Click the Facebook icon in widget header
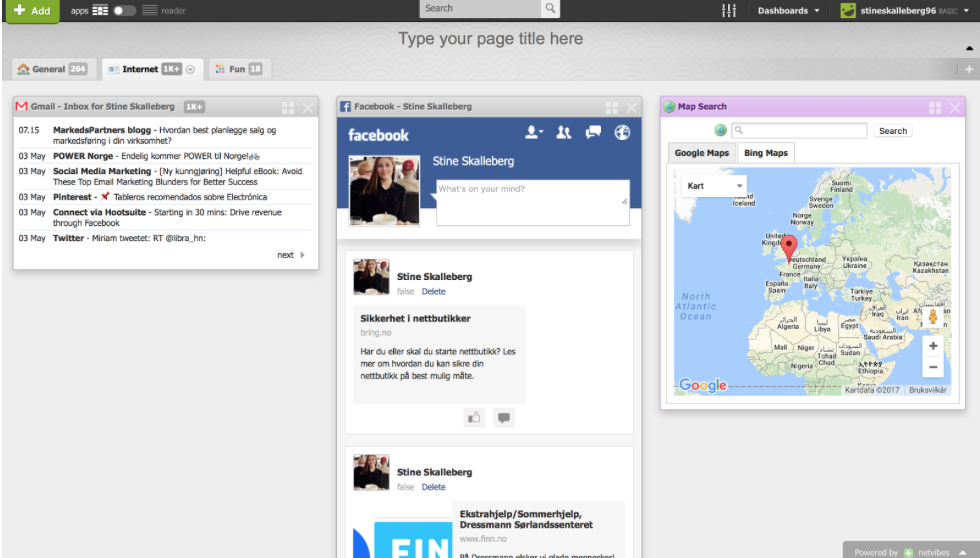The width and height of the screenshot is (980, 558). coord(345,106)
